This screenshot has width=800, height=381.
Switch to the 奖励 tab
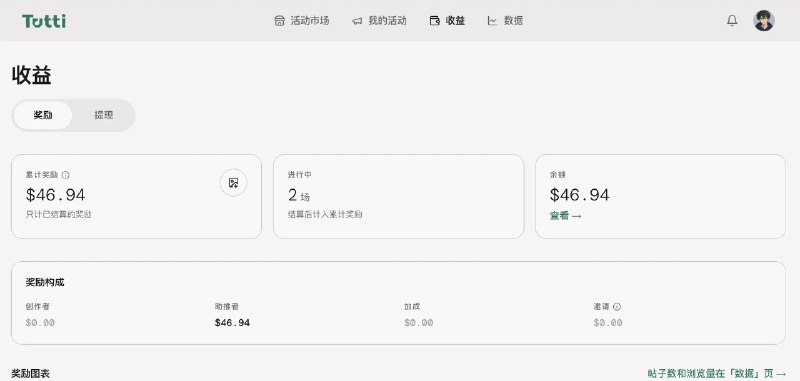(43, 115)
